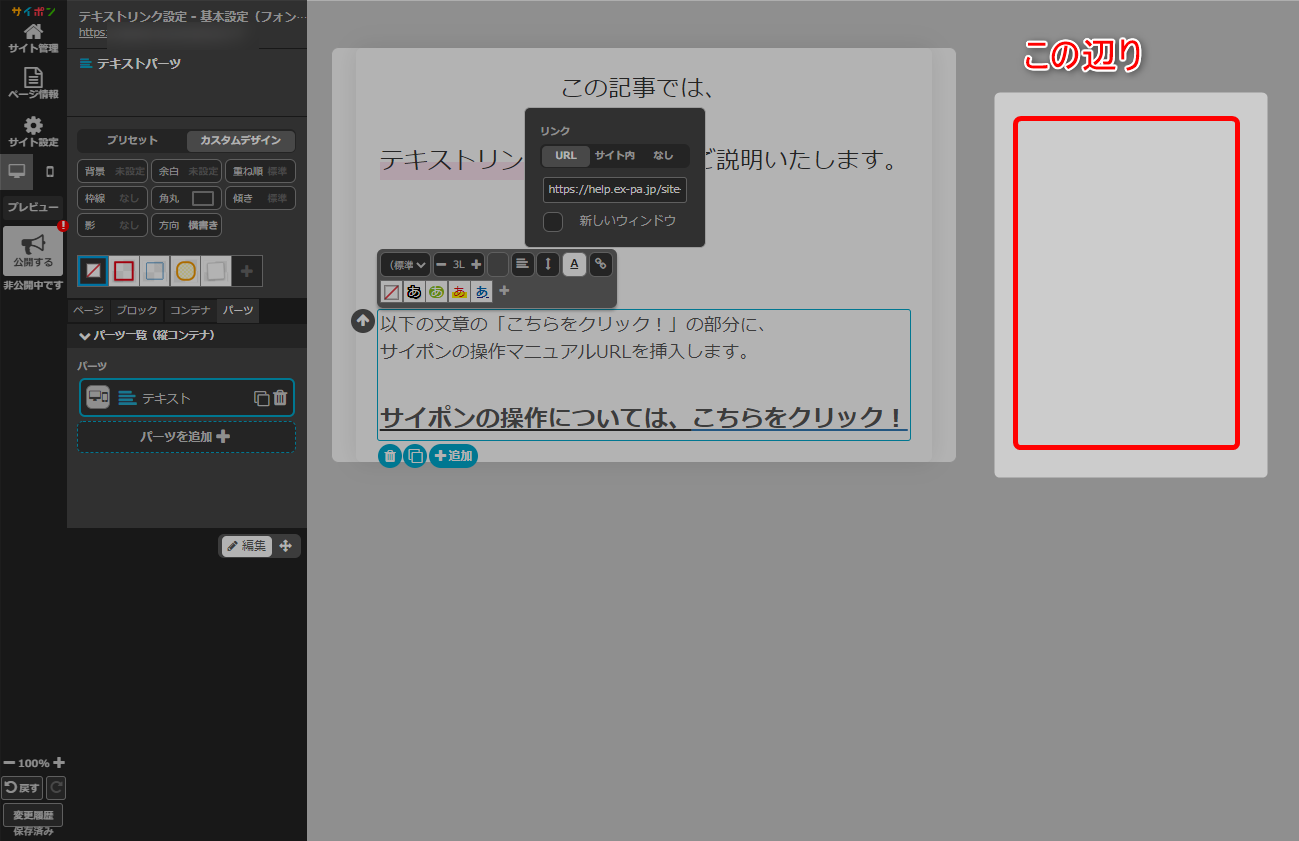Image resolution: width=1299 pixels, height=841 pixels.
Task: Select the light blue square preset
Action: (x=154, y=270)
